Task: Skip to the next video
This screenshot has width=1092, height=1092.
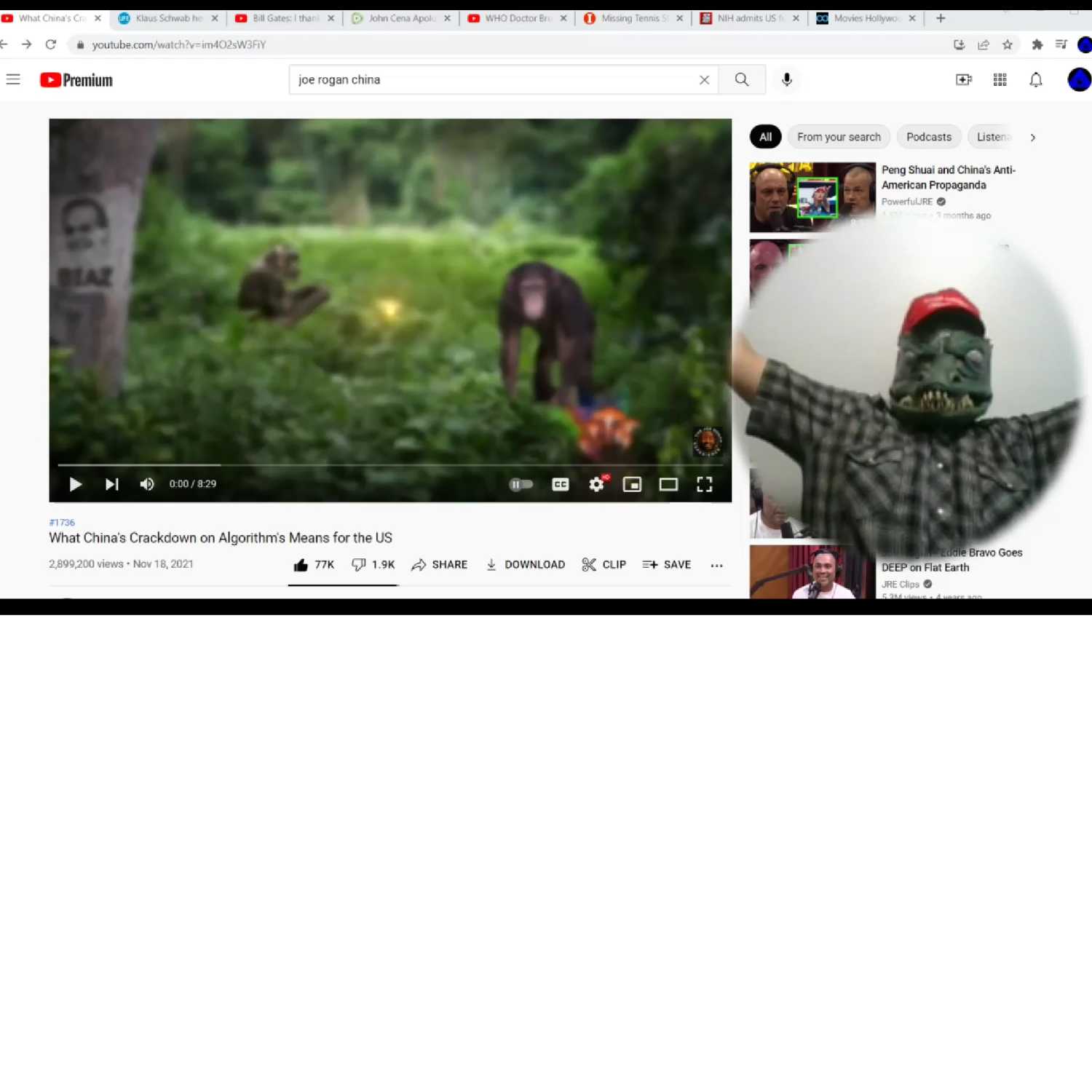Action: tap(111, 485)
